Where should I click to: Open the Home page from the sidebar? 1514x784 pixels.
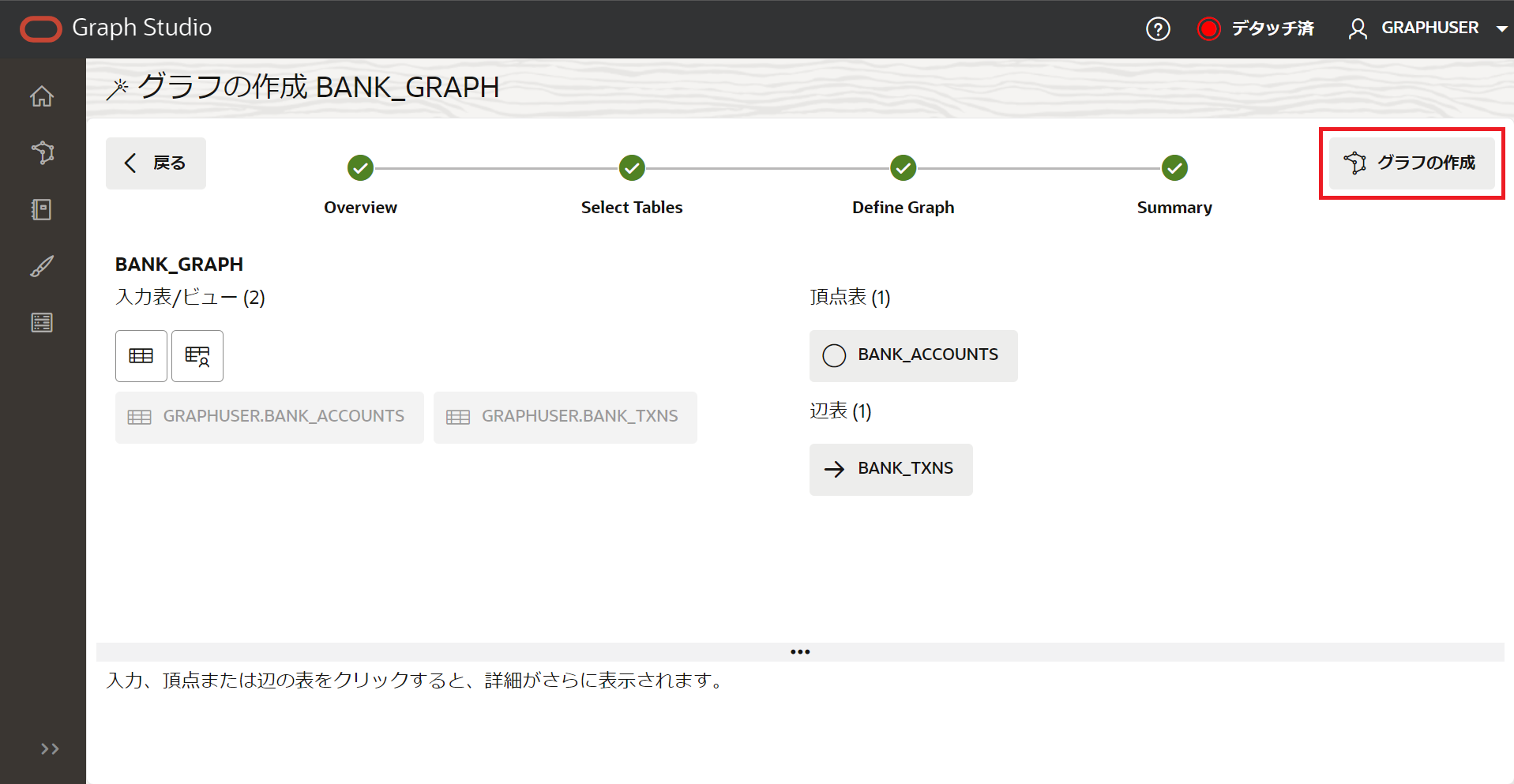42,96
